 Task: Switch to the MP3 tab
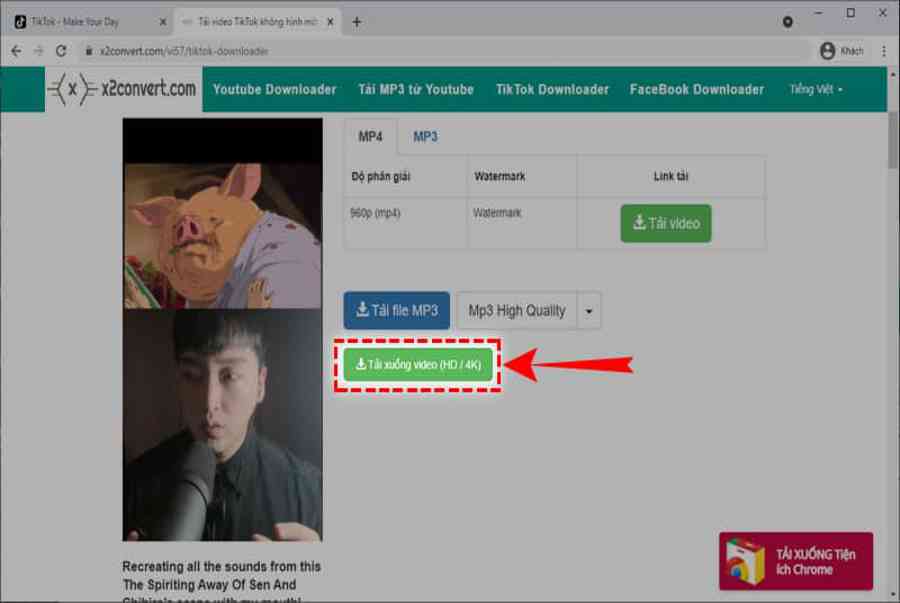pos(425,137)
